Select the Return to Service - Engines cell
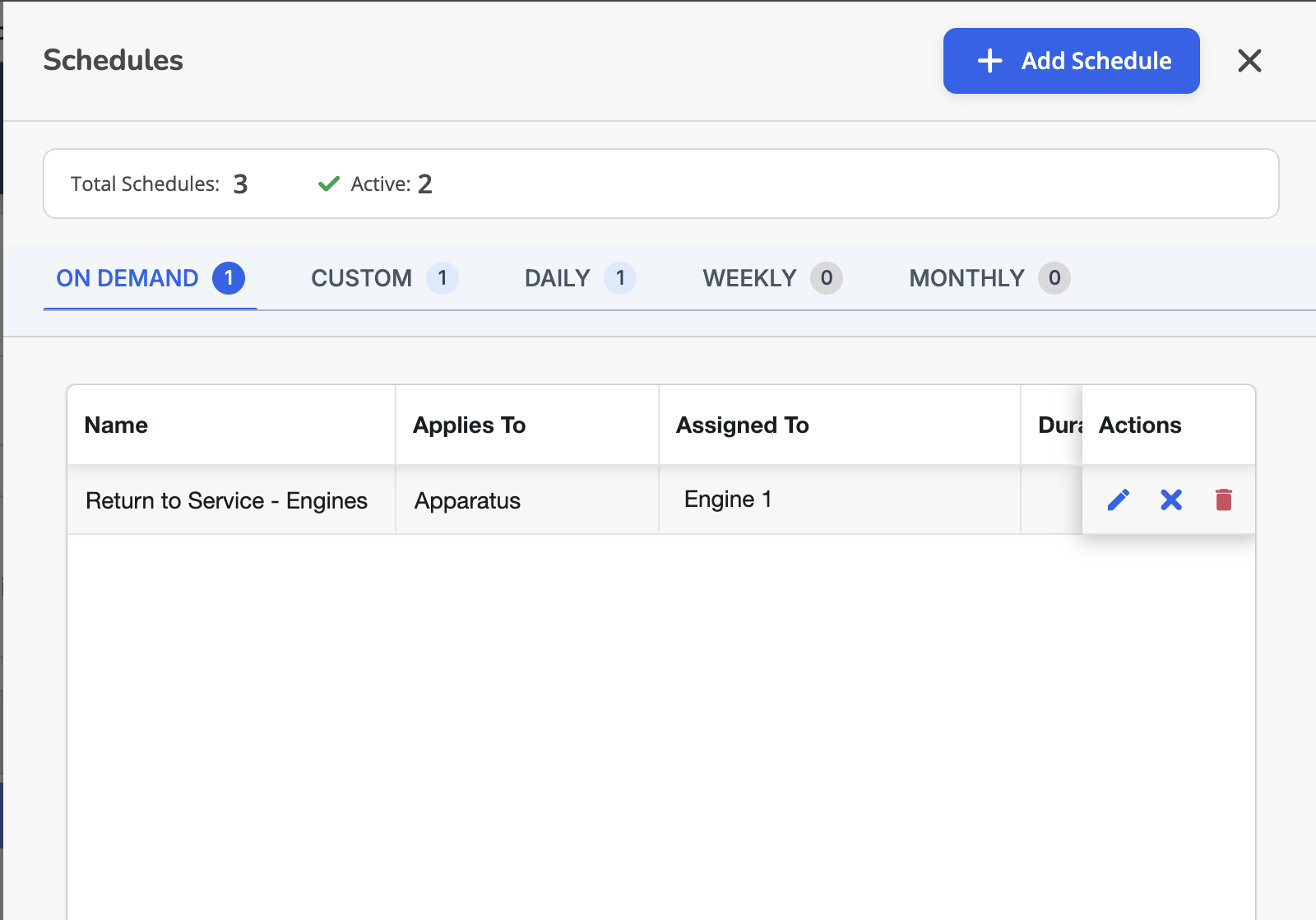Image resolution: width=1316 pixels, height=920 pixels. pos(231,500)
